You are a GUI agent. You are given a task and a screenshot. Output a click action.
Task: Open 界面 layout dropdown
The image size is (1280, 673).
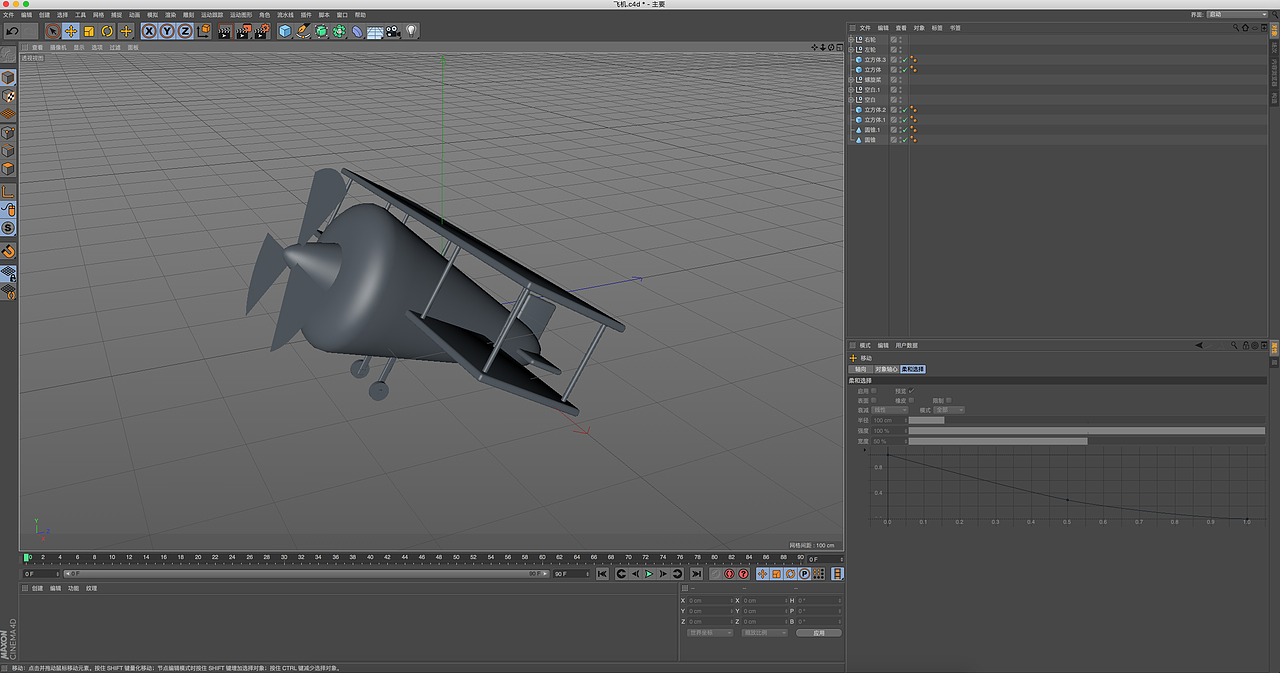[1236, 15]
